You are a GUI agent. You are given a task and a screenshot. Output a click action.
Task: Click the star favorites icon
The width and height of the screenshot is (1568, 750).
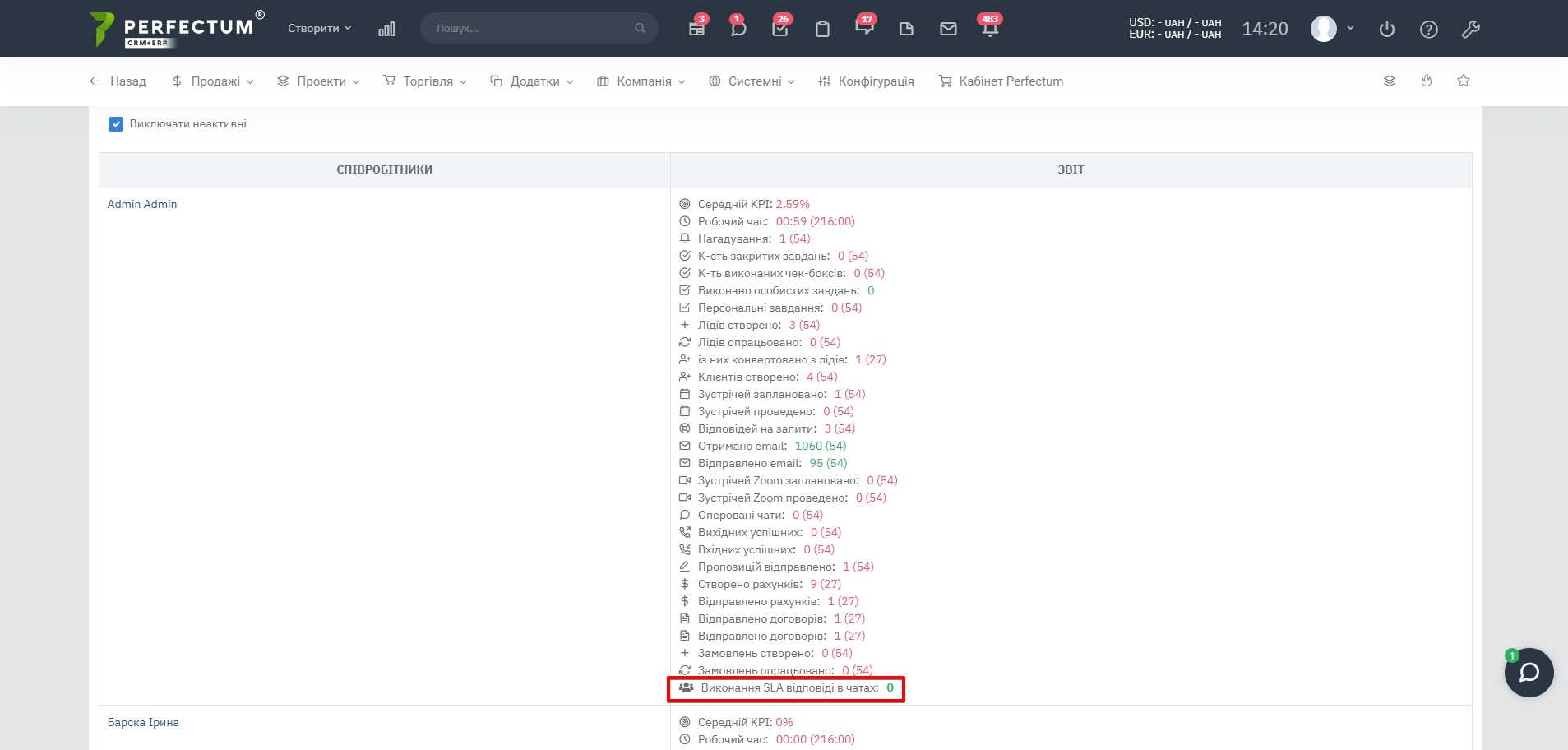[1464, 81]
